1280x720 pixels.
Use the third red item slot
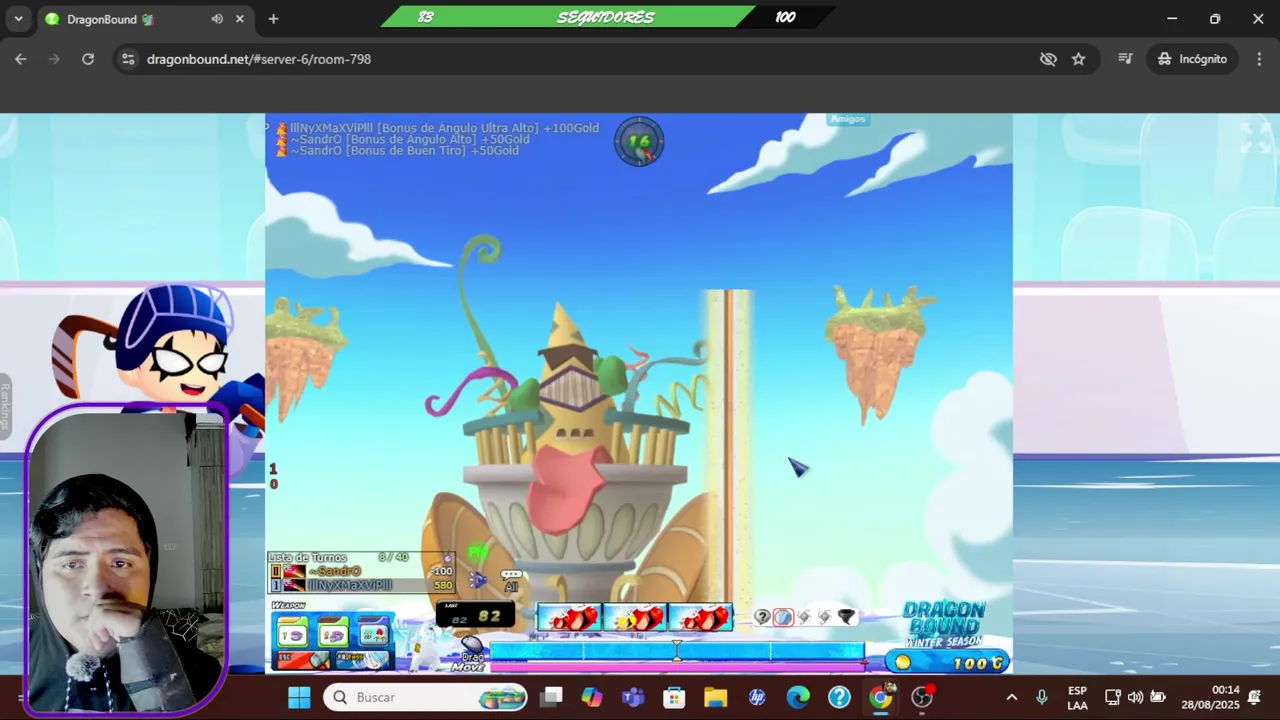click(700, 617)
